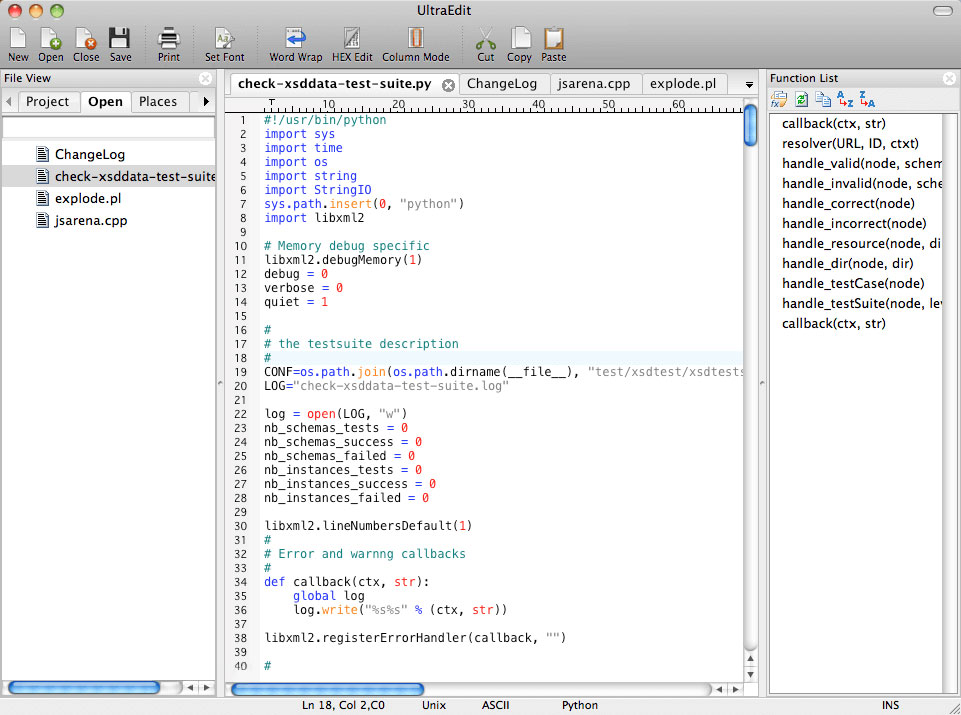
Task: Refresh the Function List
Action: pos(802,99)
